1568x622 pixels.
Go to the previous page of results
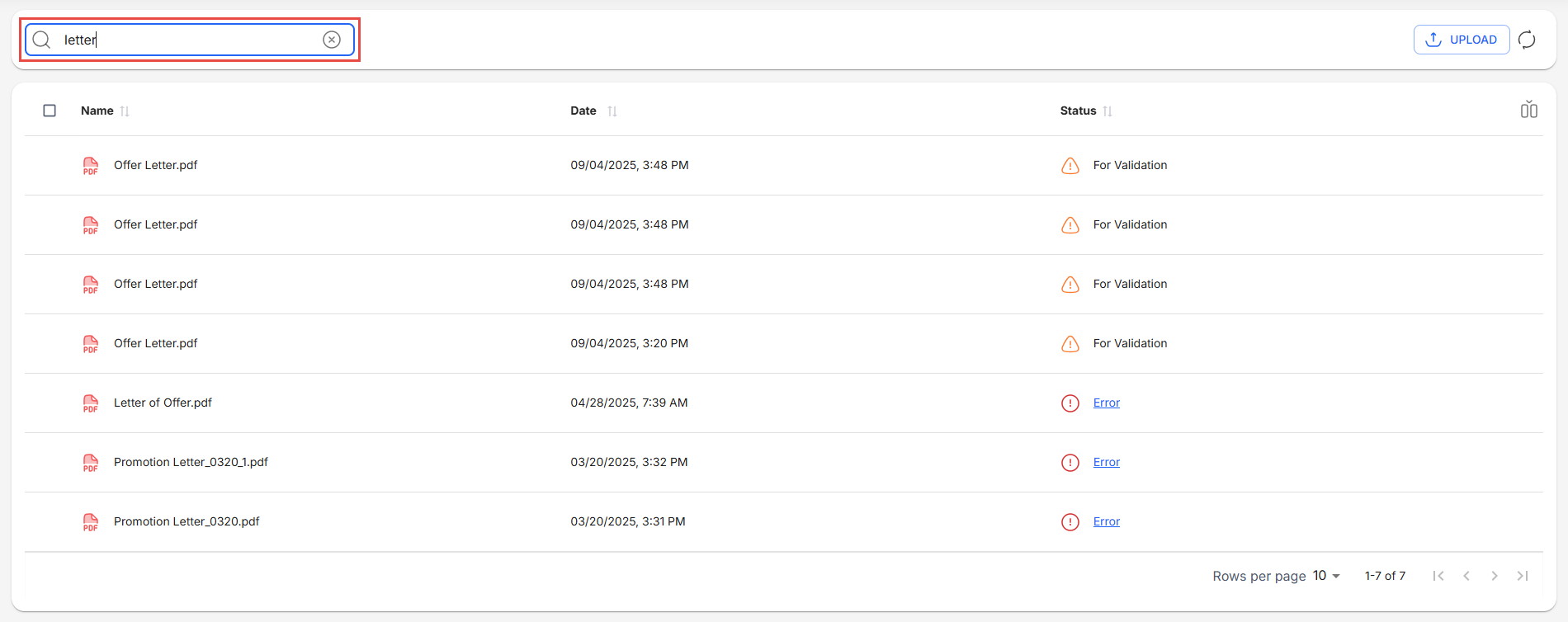point(1466,576)
